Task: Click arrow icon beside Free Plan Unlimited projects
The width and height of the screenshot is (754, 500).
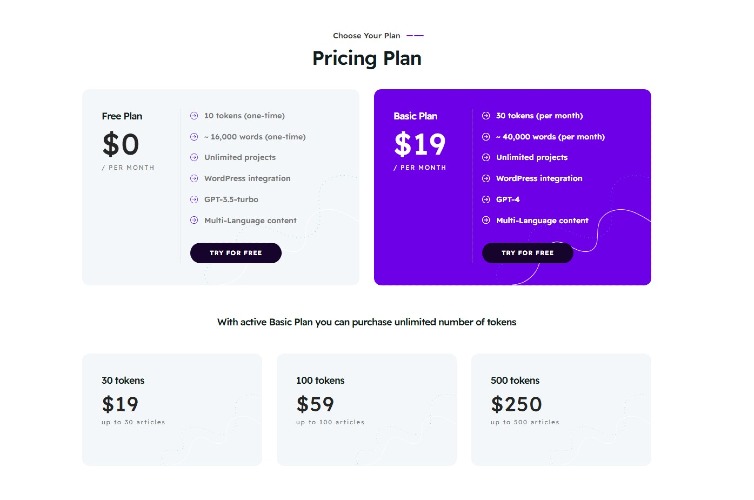Action: tap(193, 158)
